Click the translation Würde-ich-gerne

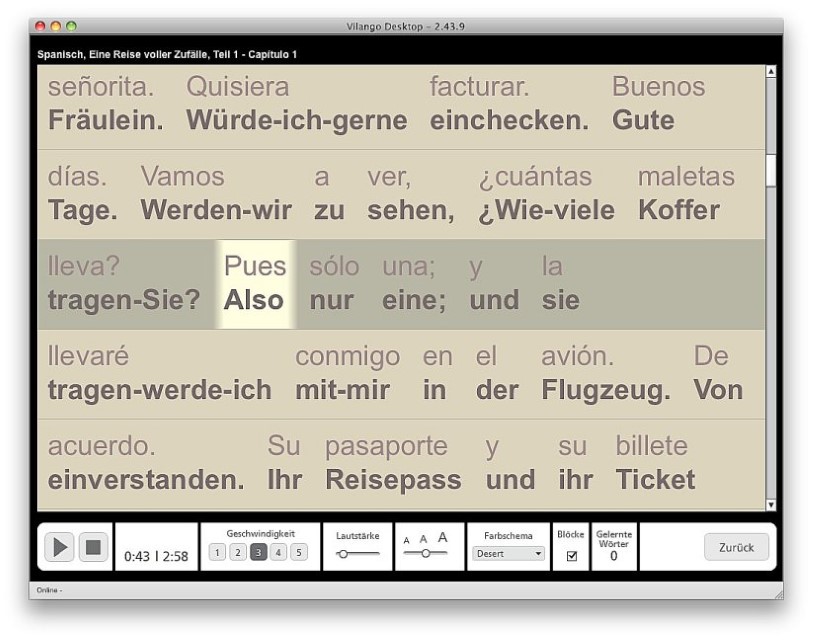pos(297,120)
